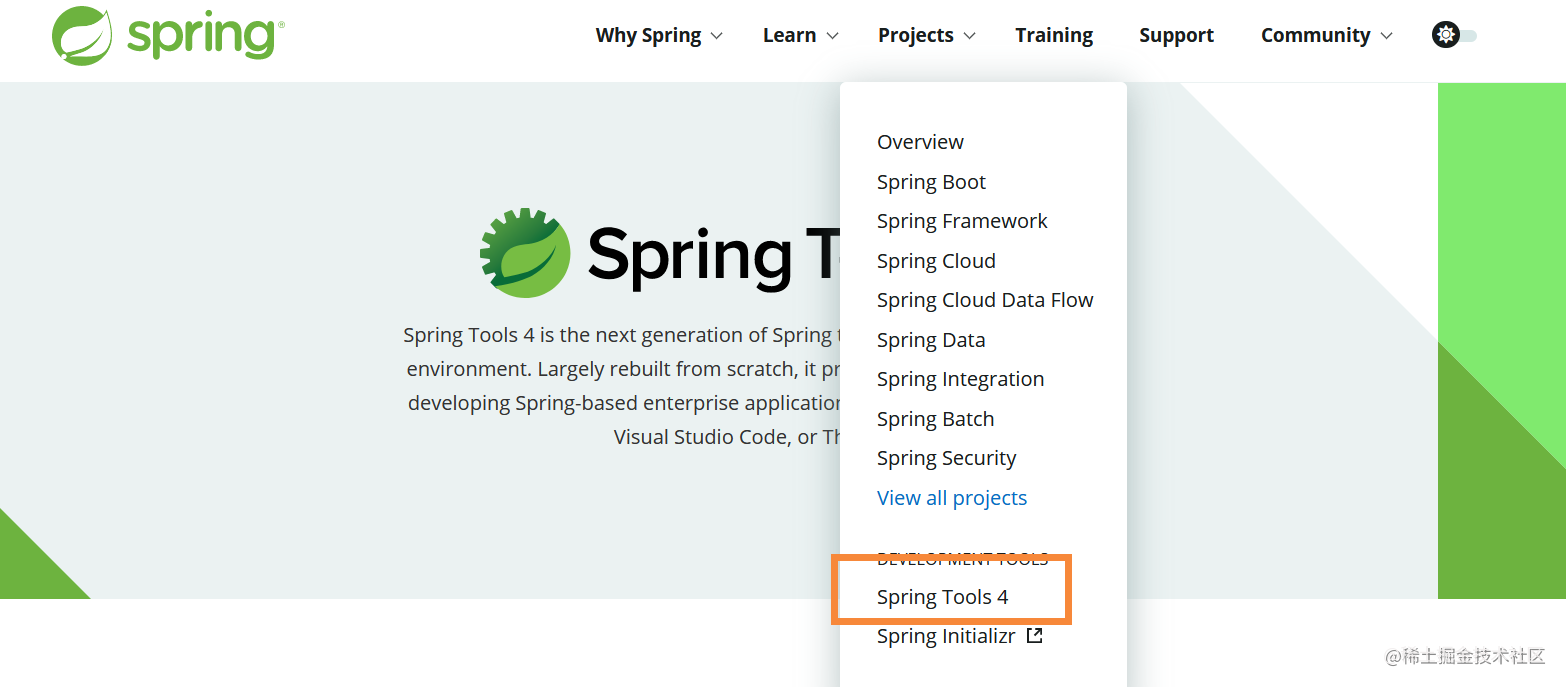
Task: Choose Spring Batch from the list
Action: pos(935,419)
